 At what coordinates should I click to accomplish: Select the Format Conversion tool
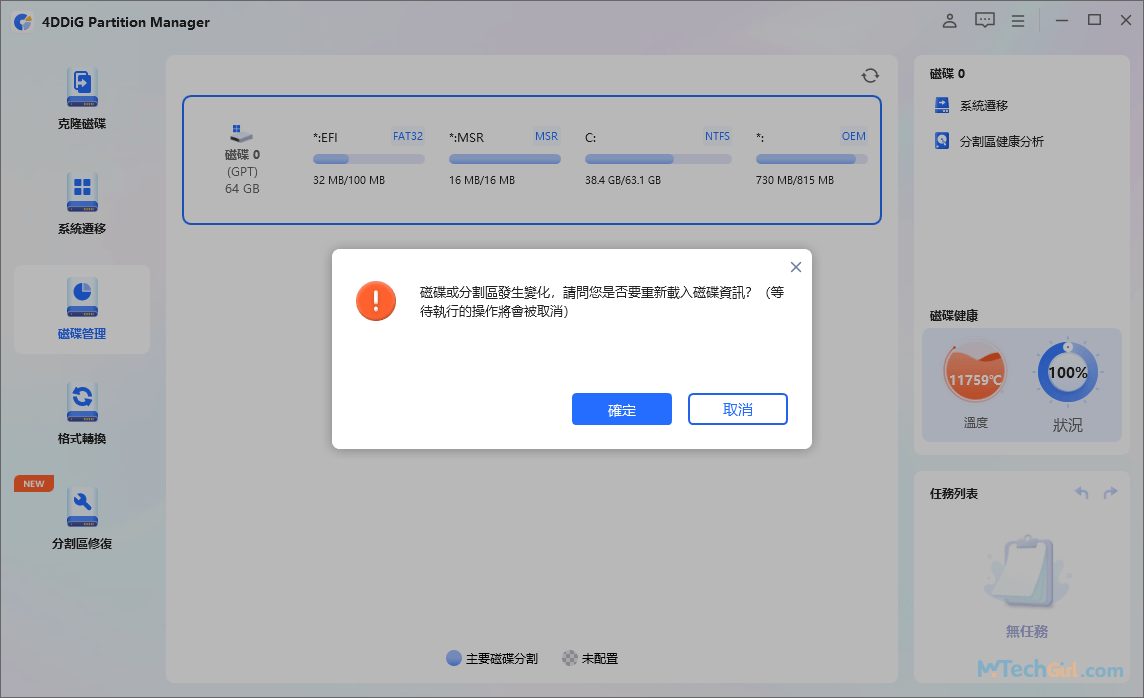[x=82, y=413]
